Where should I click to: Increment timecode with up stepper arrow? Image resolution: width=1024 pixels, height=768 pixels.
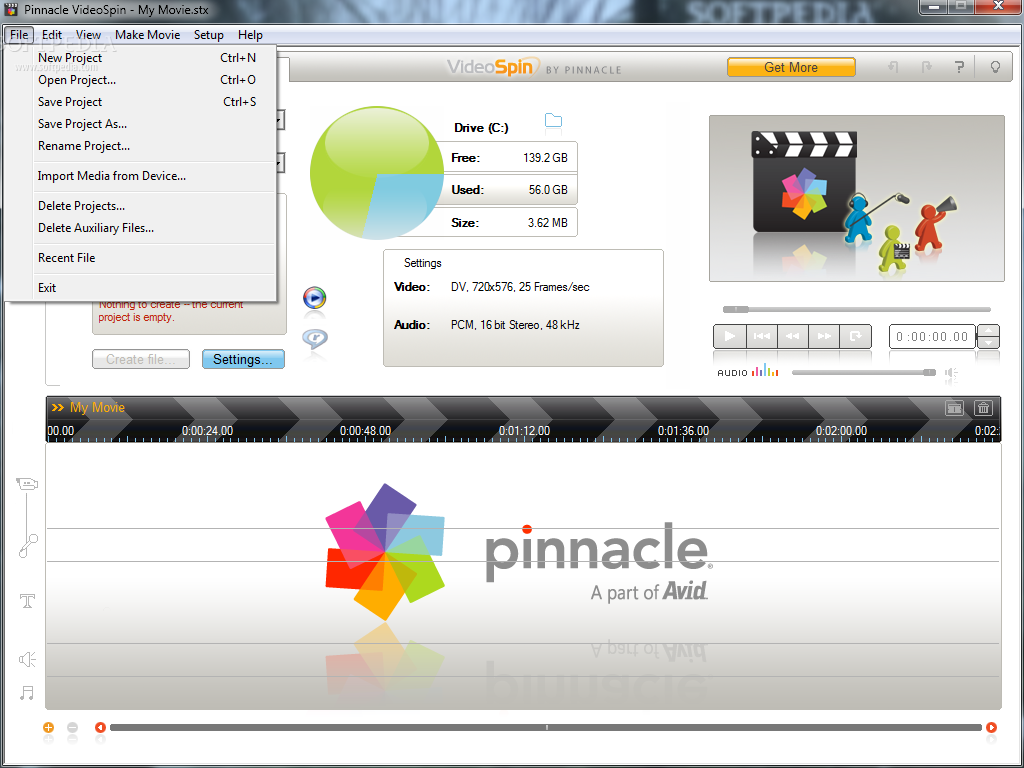click(x=988, y=330)
